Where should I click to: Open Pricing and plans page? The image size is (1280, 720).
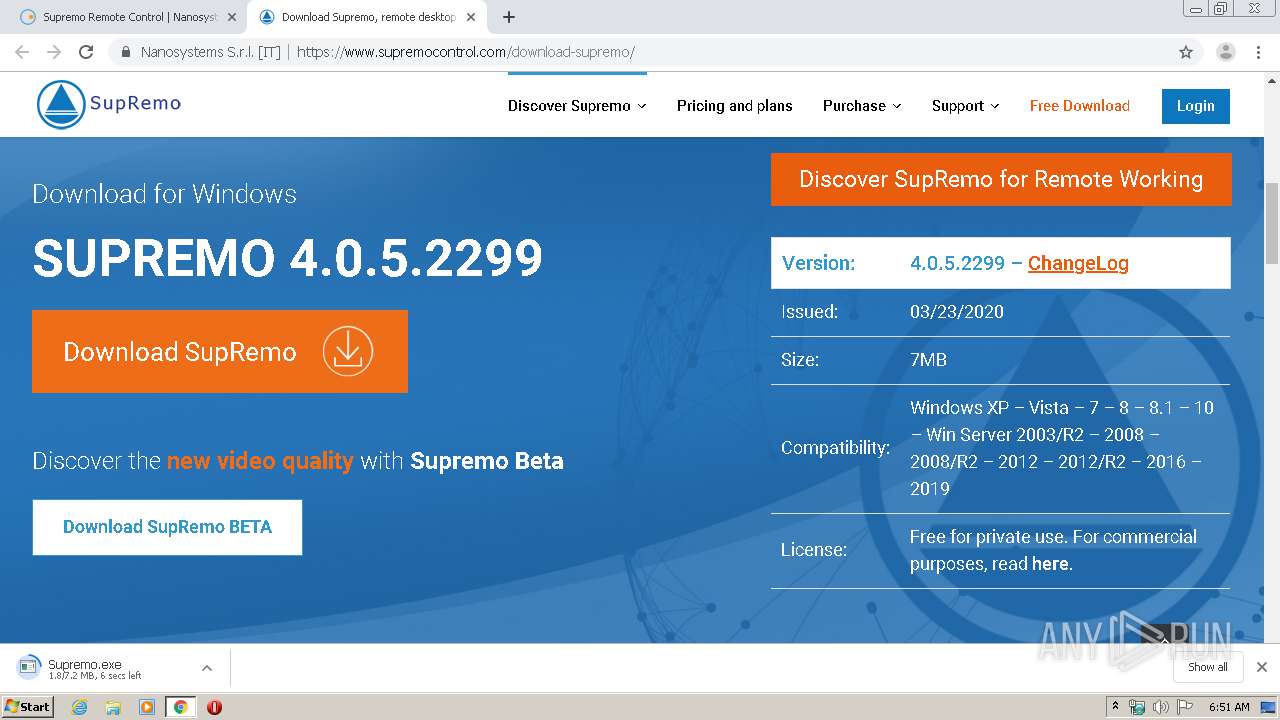coord(734,106)
